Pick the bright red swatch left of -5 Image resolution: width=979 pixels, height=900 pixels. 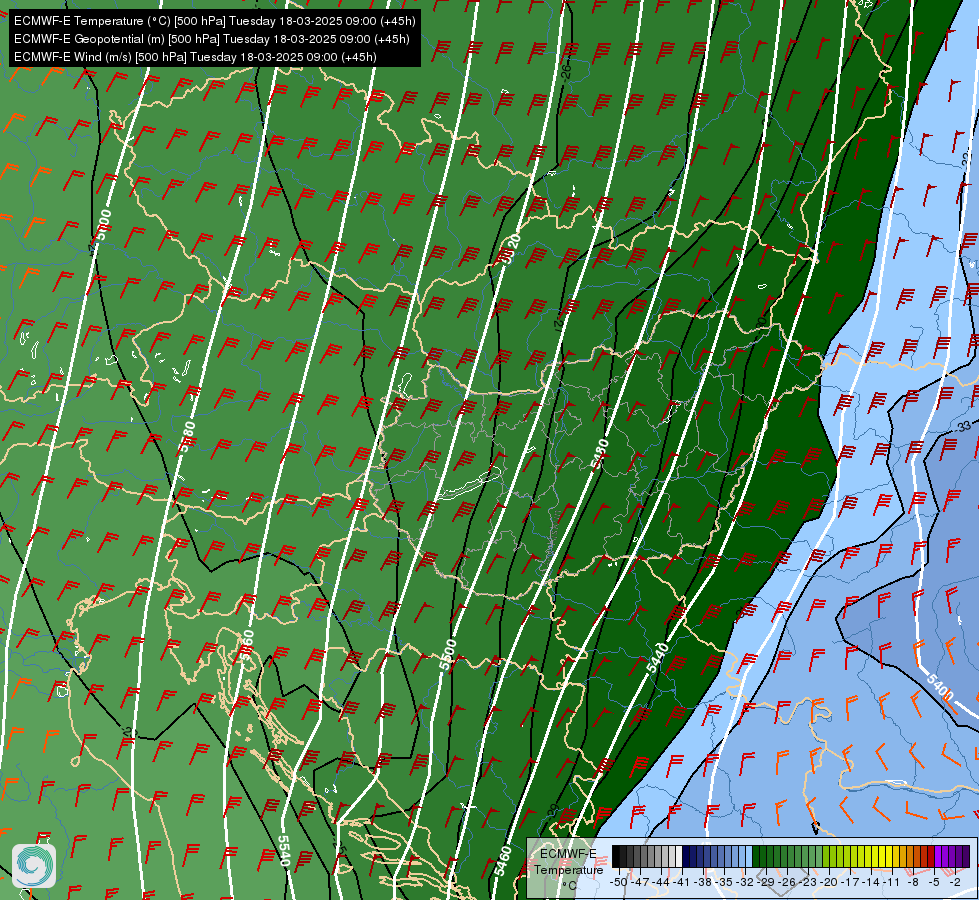931,856
